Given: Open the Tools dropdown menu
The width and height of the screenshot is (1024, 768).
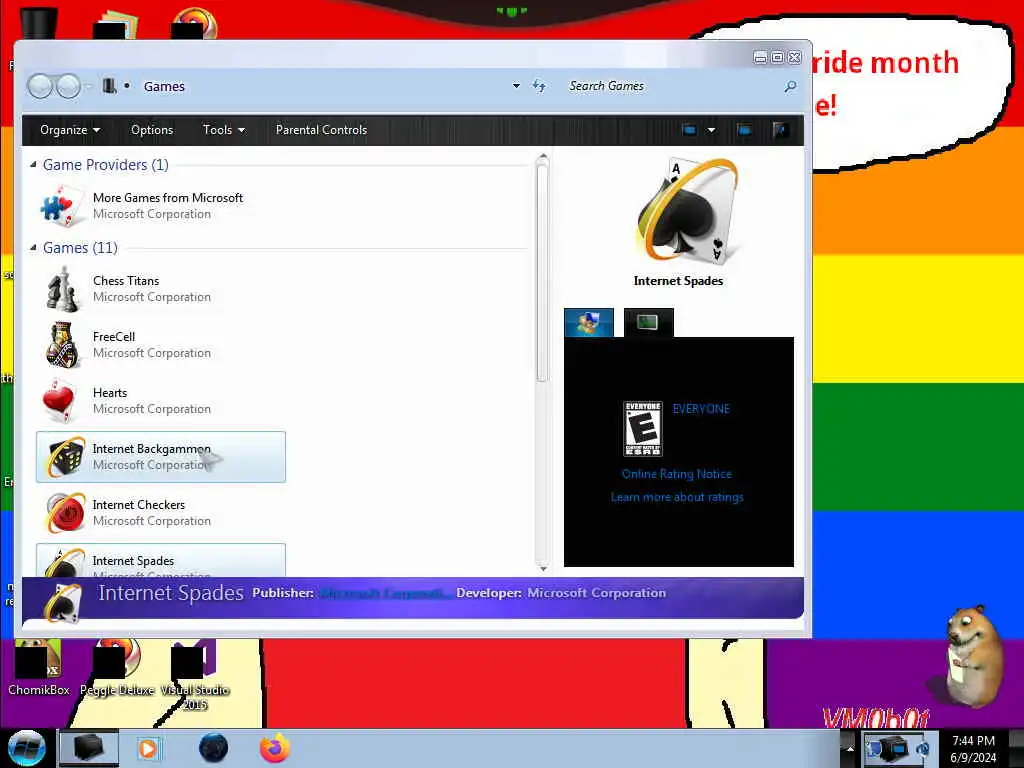Looking at the screenshot, I should [224, 130].
